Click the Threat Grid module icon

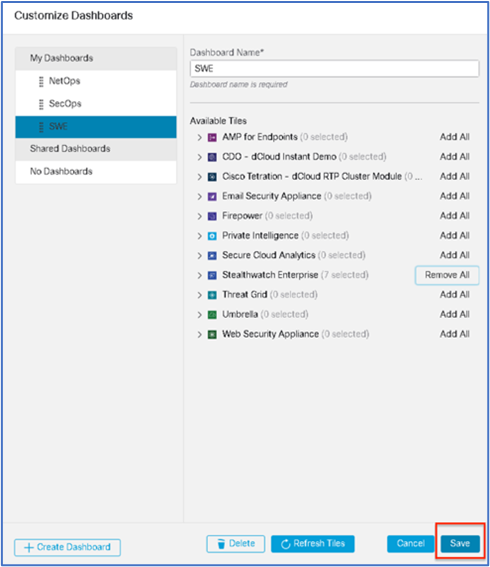coord(212,295)
